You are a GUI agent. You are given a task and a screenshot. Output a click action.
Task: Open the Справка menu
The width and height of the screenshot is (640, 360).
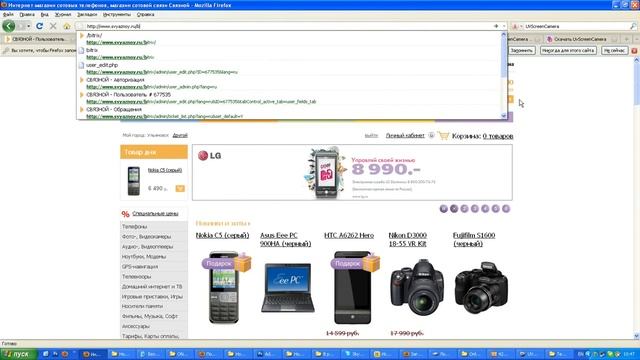tap(145, 14)
